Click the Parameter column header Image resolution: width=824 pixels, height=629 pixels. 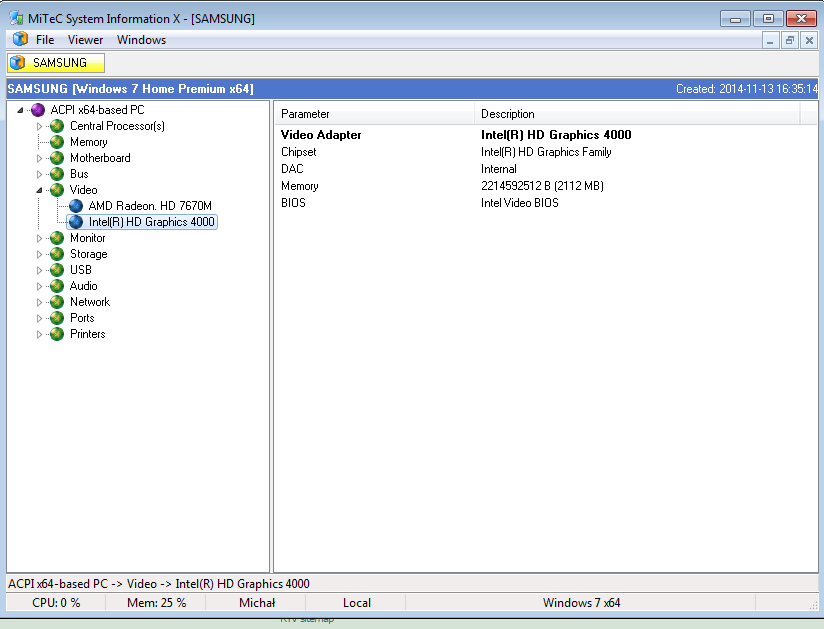(374, 114)
